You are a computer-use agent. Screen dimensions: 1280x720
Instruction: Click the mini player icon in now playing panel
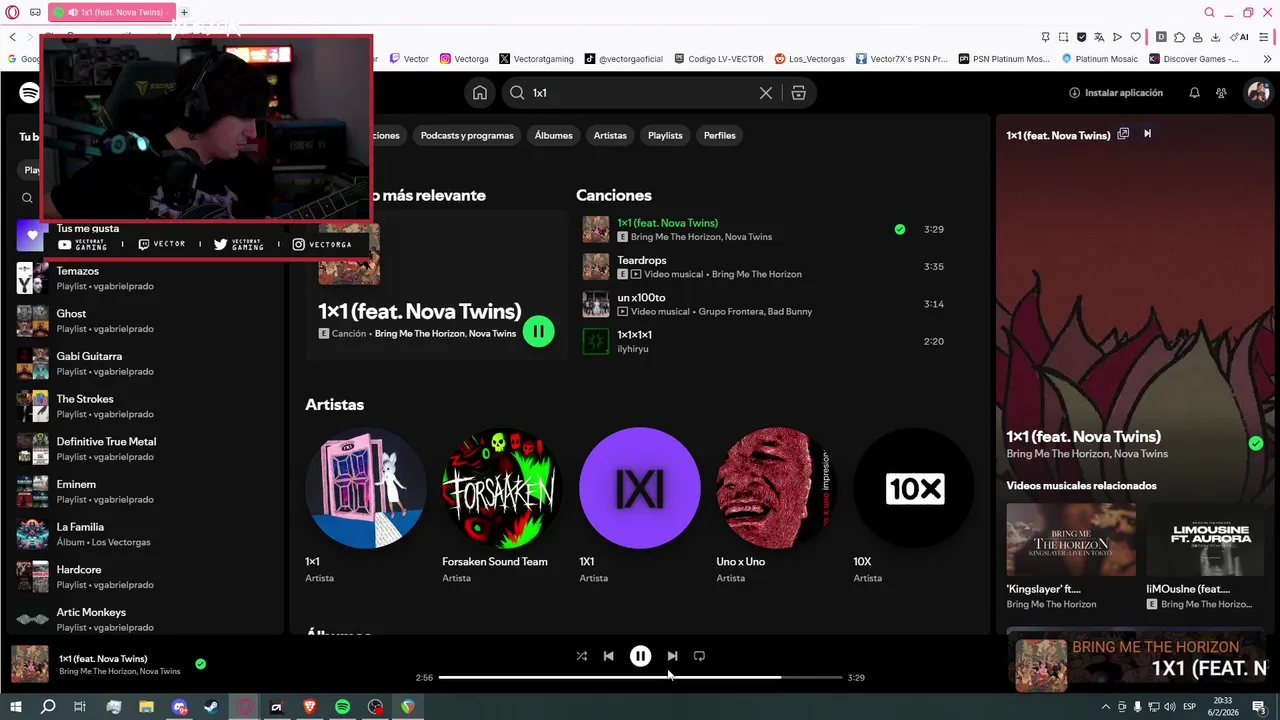1123,134
